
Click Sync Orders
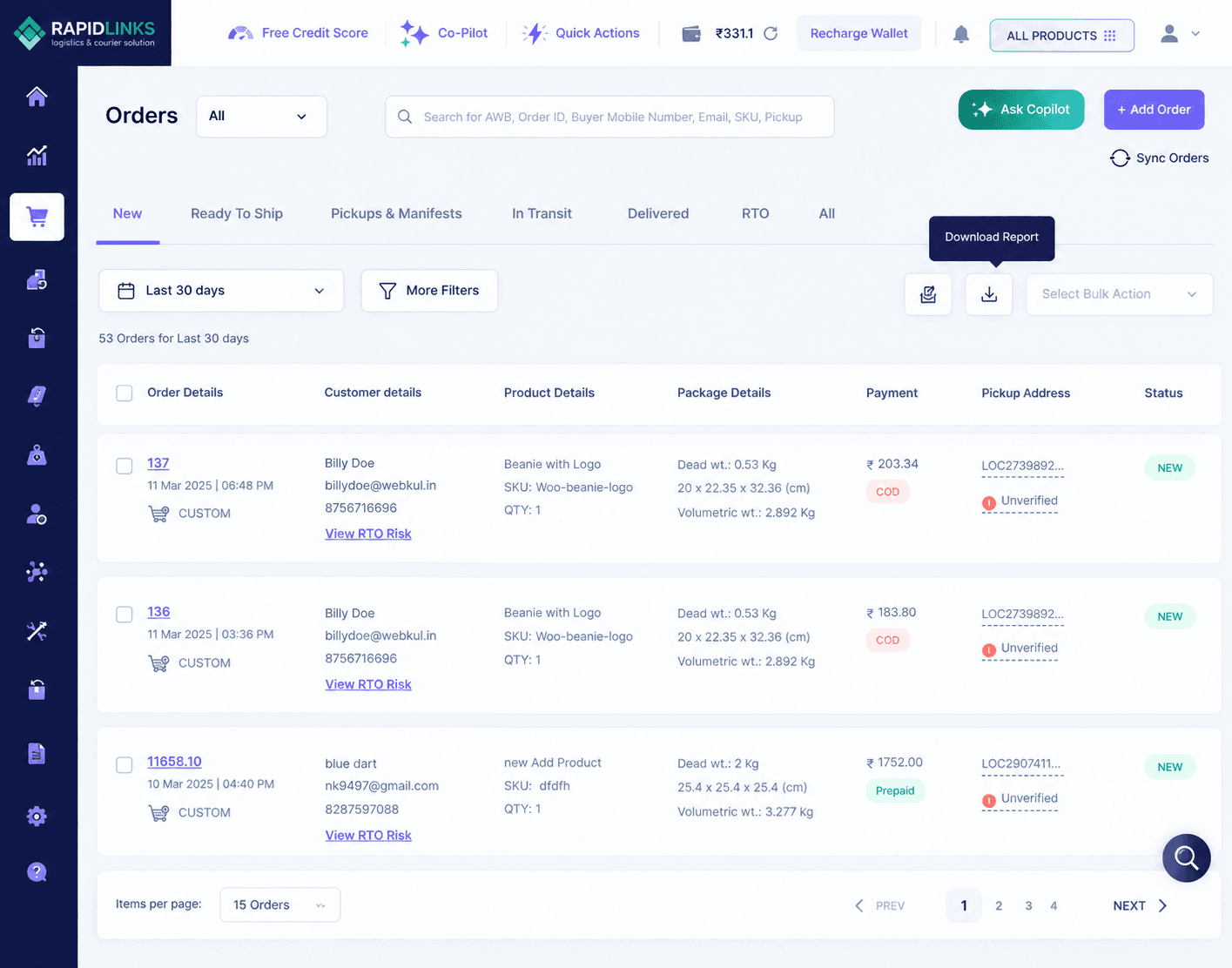pyautogui.click(x=1160, y=158)
